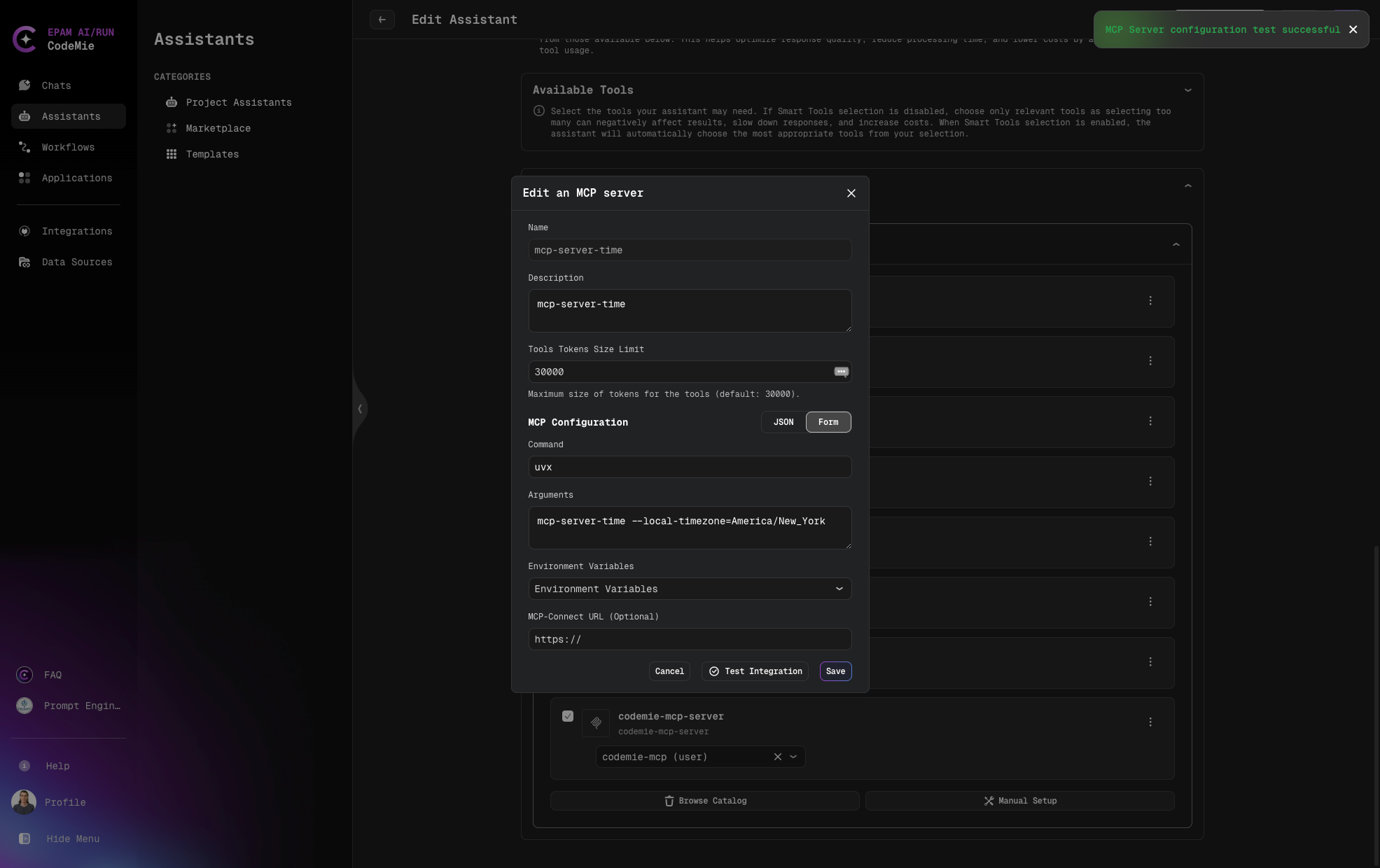This screenshot has width=1380, height=868.
Task: Adjust Tools Tokens Size Limit with its stepper
Action: click(841, 372)
